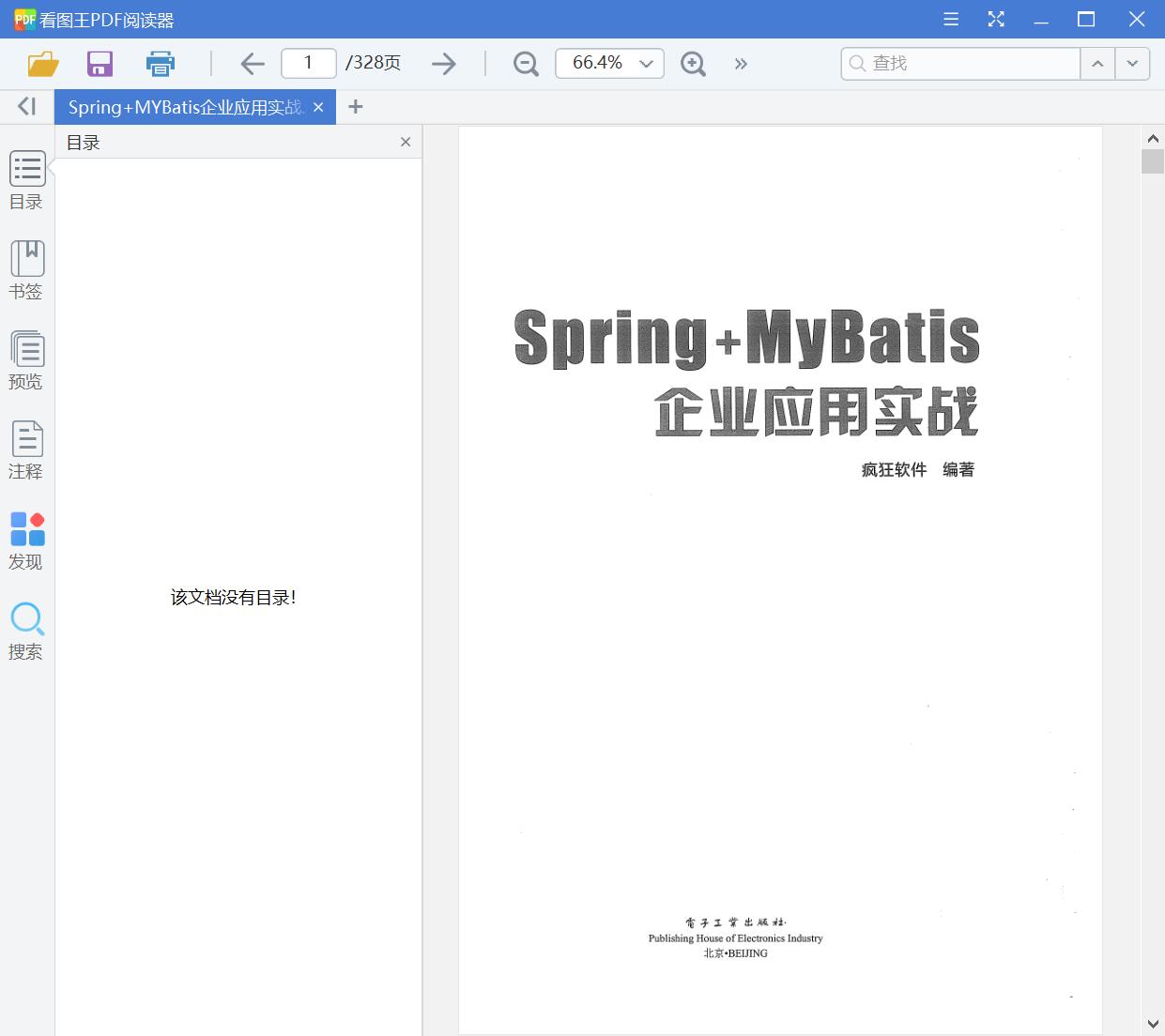The height and width of the screenshot is (1036, 1165).
Task: Click the 企业应用实战 subtitle on the page
Action: tap(817, 412)
